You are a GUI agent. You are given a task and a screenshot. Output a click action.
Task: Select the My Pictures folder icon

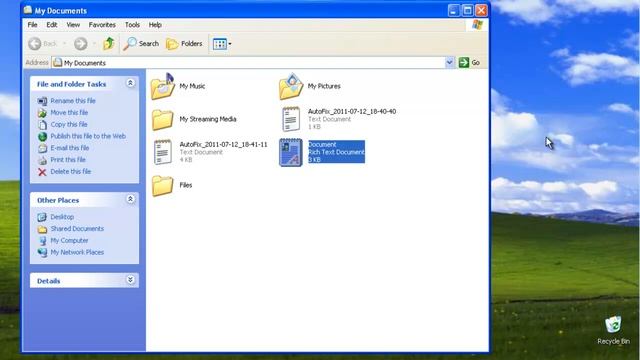(x=291, y=86)
